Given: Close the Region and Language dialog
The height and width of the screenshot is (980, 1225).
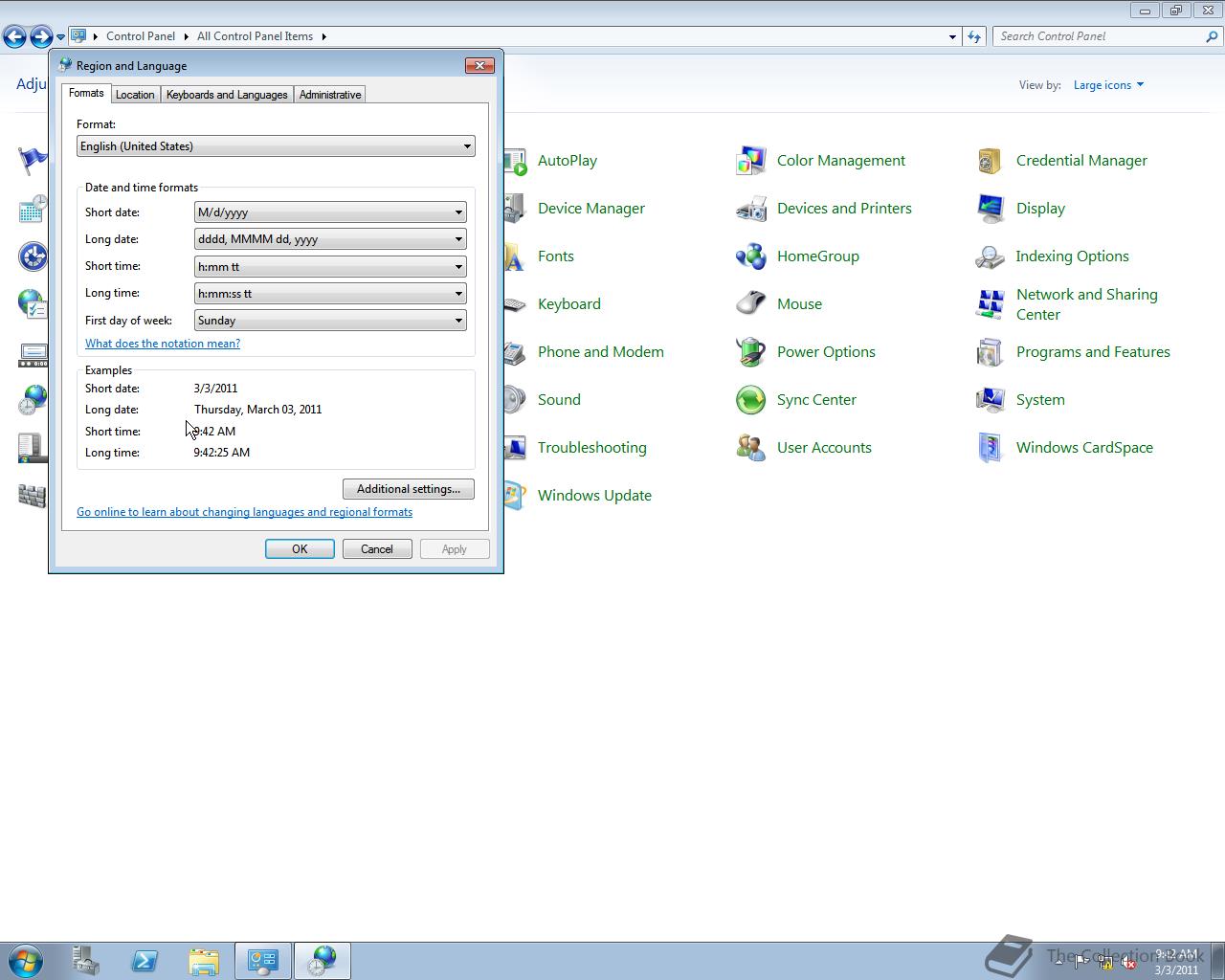Looking at the screenshot, I should 479,65.
